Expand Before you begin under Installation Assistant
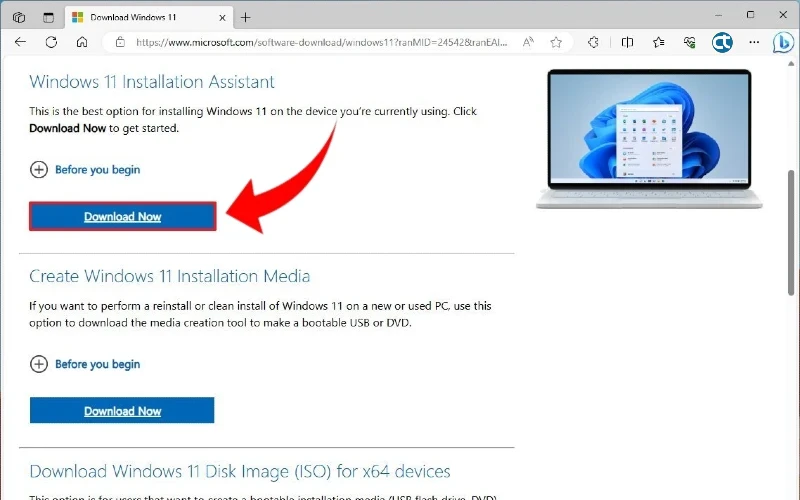Viewport: 800px width, 500px height. coord(85,169)
